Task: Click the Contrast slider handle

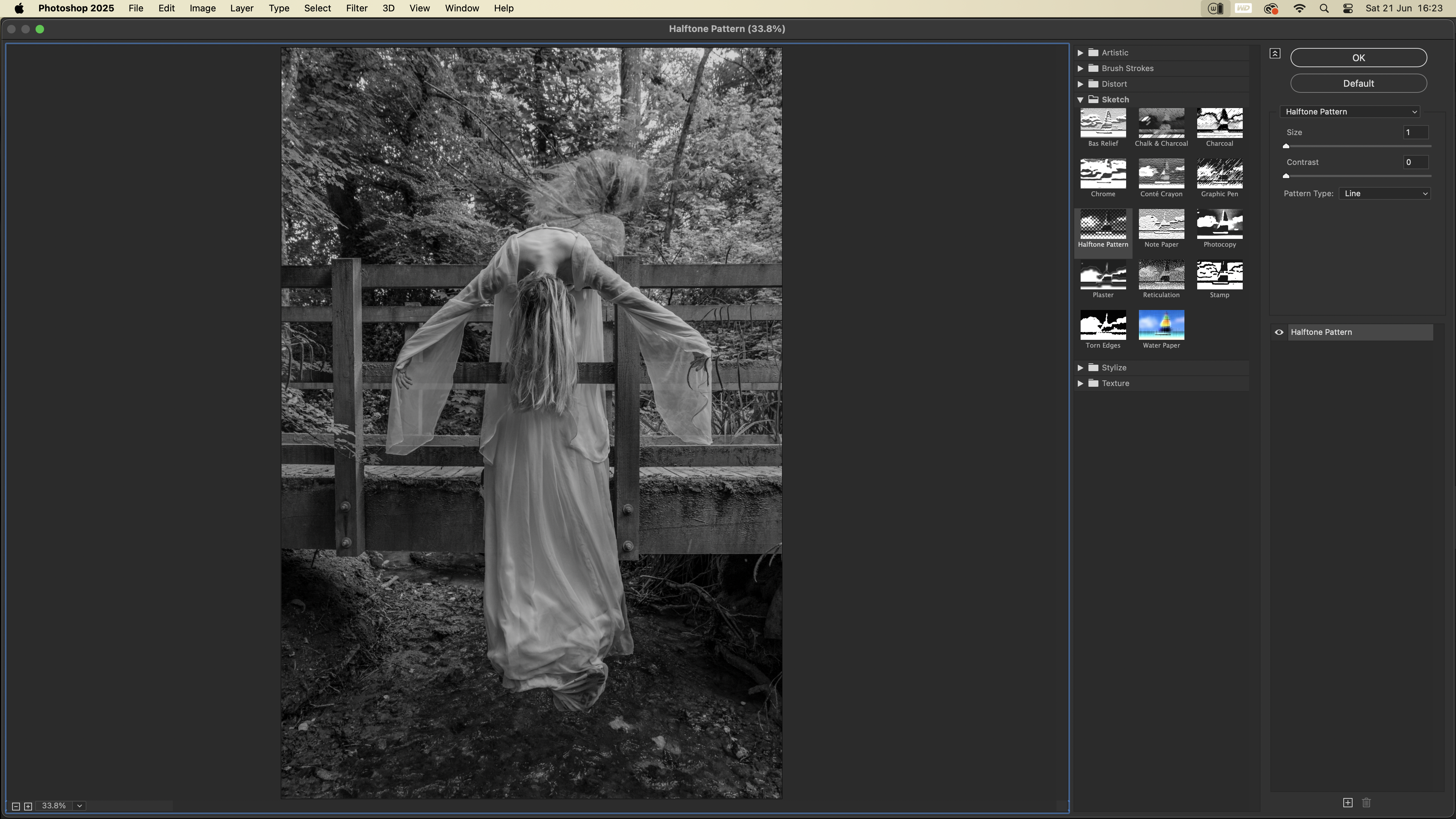Action: [1286, 176]
